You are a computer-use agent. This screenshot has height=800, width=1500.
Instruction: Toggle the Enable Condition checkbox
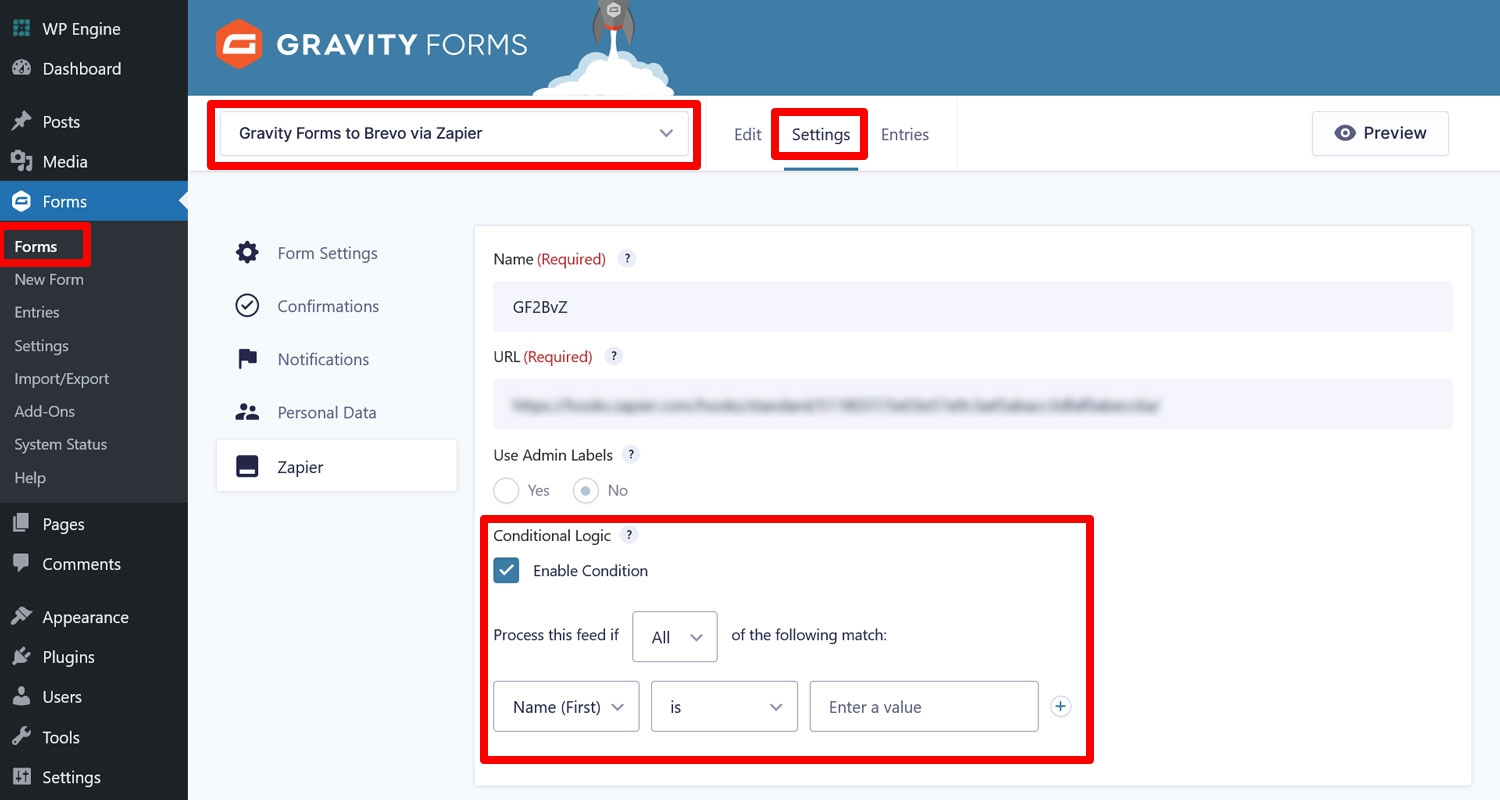tap(506, 571)
